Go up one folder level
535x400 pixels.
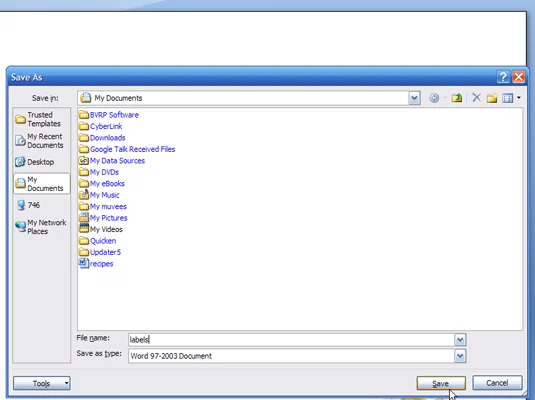(457, 98)
